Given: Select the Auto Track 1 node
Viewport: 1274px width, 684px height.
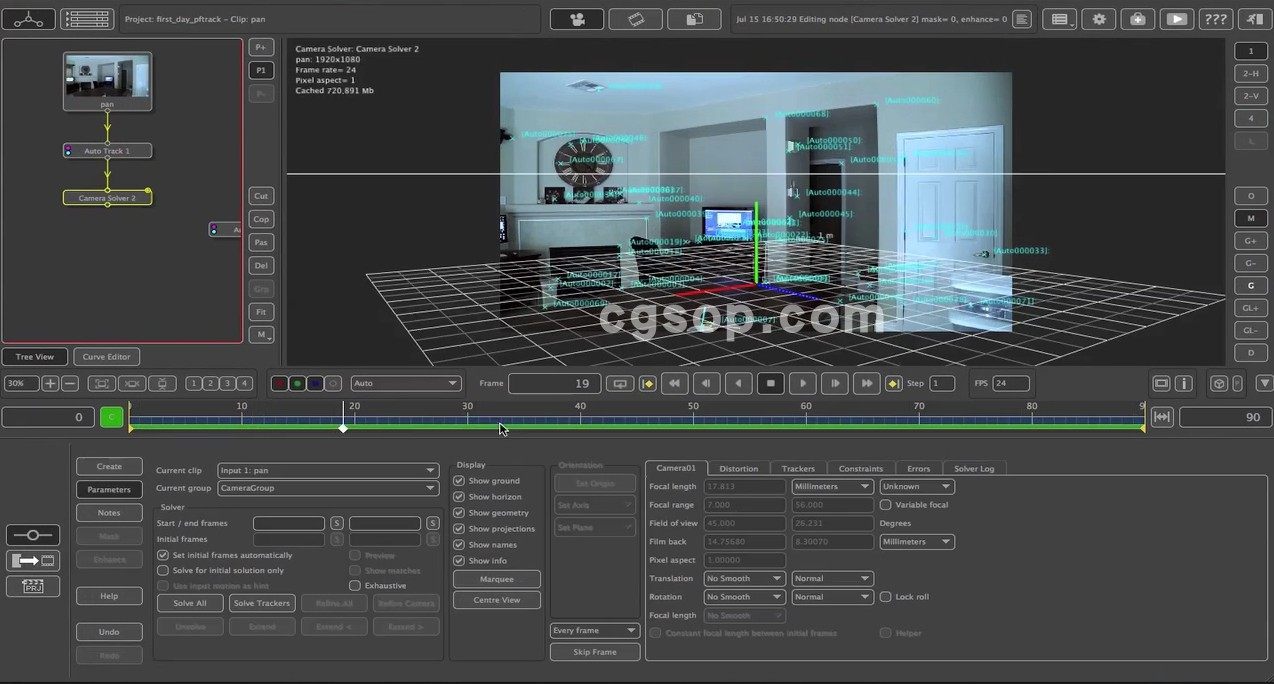Looking at the screenshot, I should (x=107, y=151).
